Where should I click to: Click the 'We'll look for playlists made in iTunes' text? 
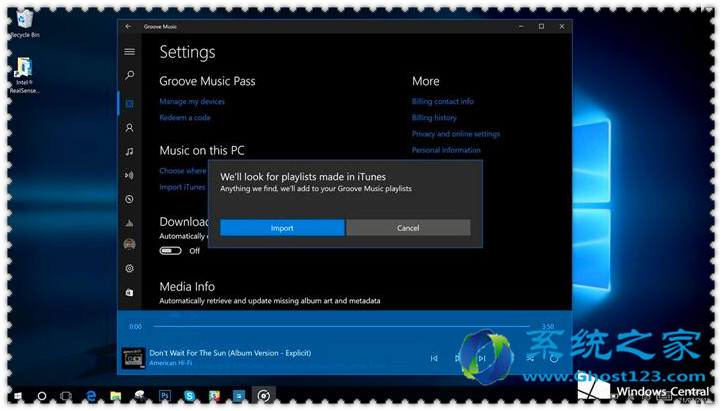303,177
